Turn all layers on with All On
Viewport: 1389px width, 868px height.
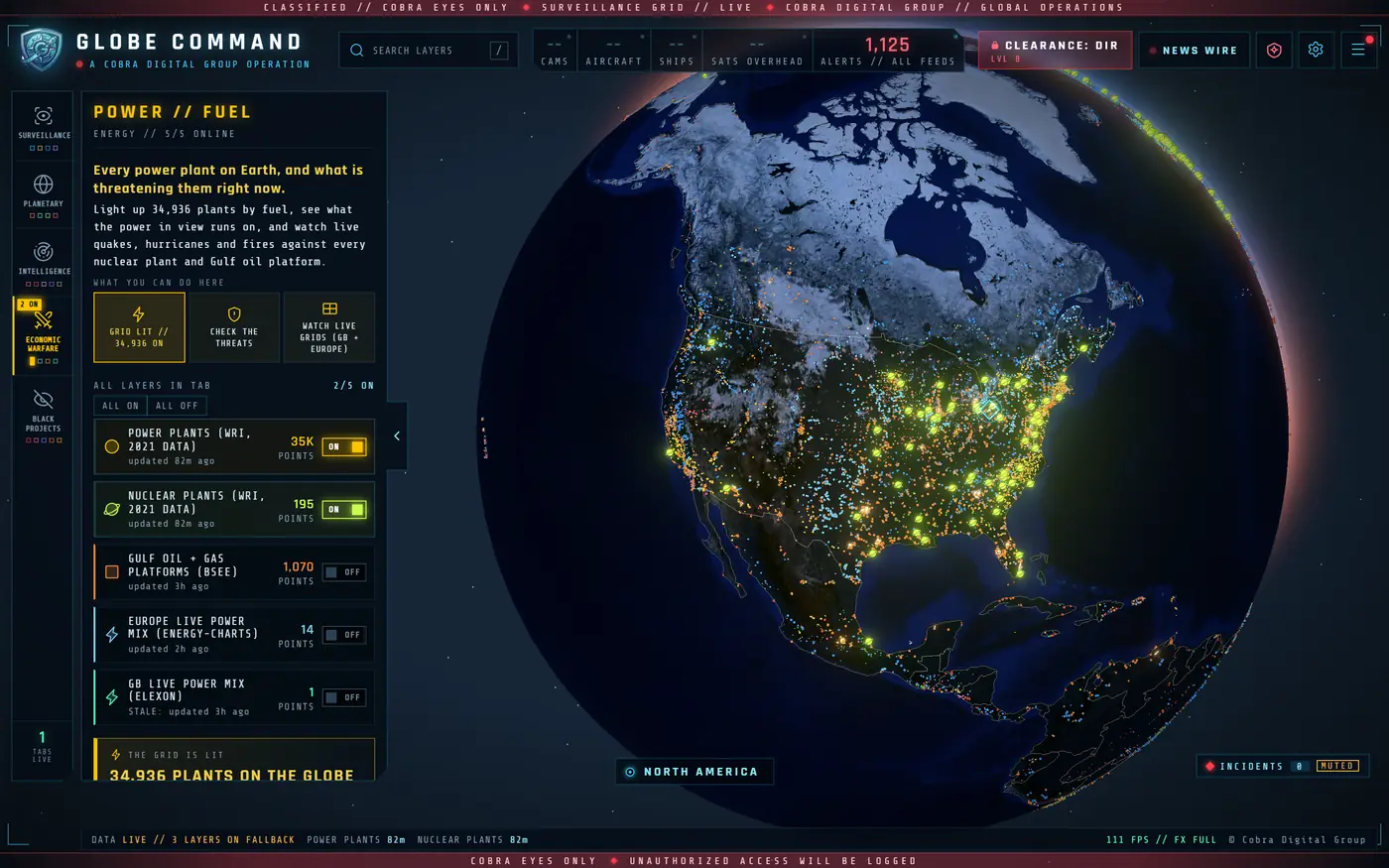click(121, 406)
